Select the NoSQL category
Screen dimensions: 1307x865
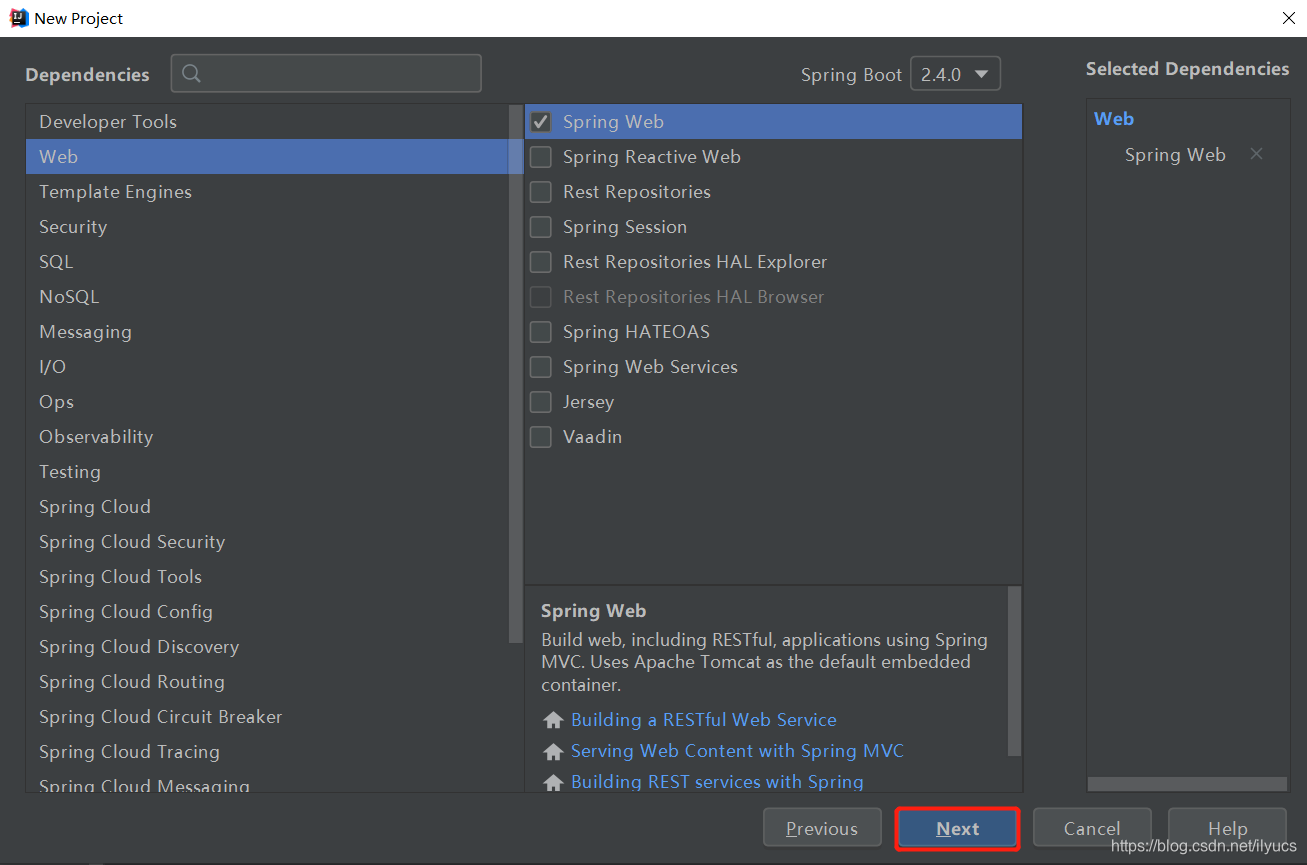(x=268, y=297)
